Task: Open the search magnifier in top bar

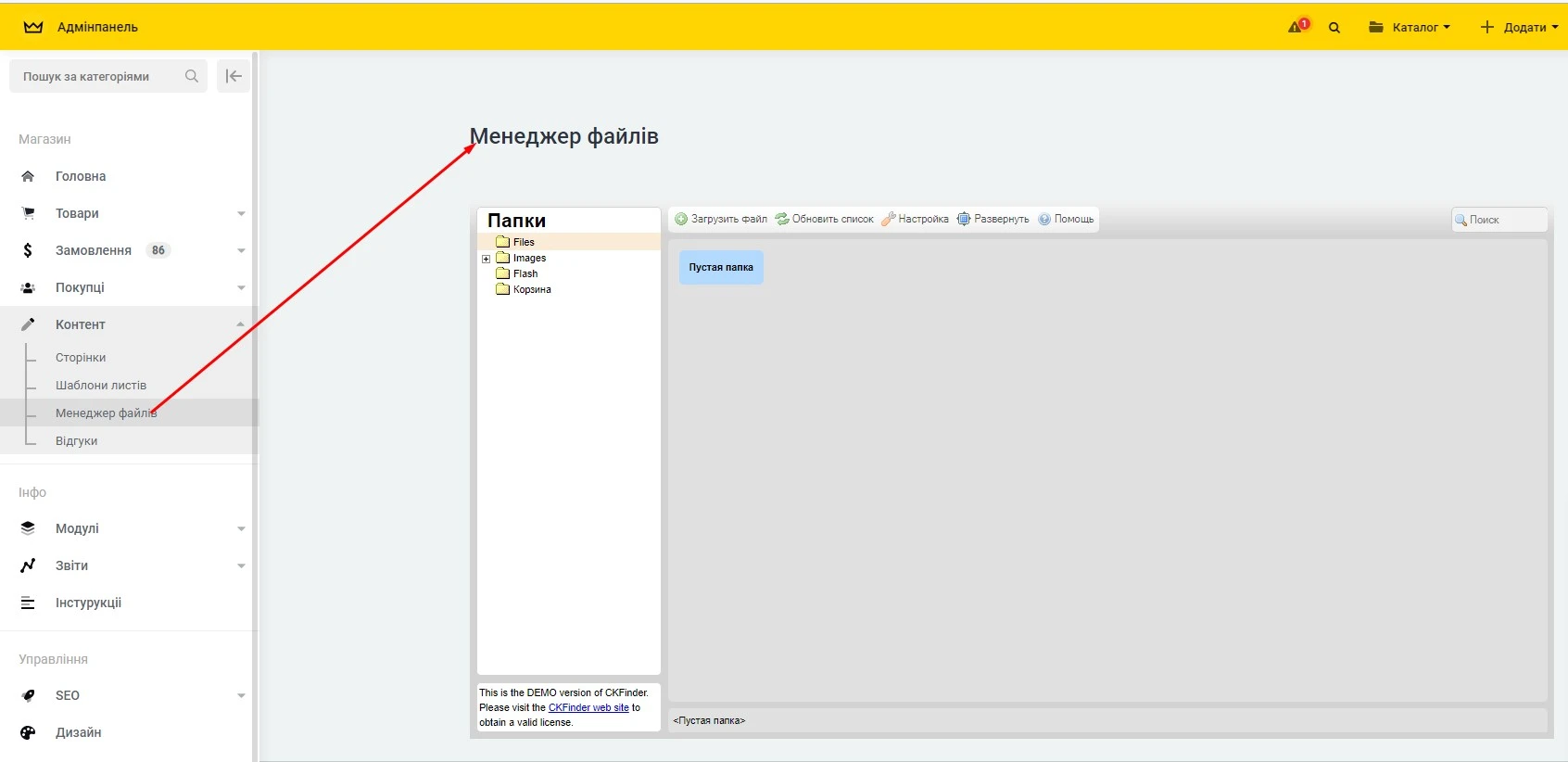Action: pyautogui.click(x=1334, y=28)
